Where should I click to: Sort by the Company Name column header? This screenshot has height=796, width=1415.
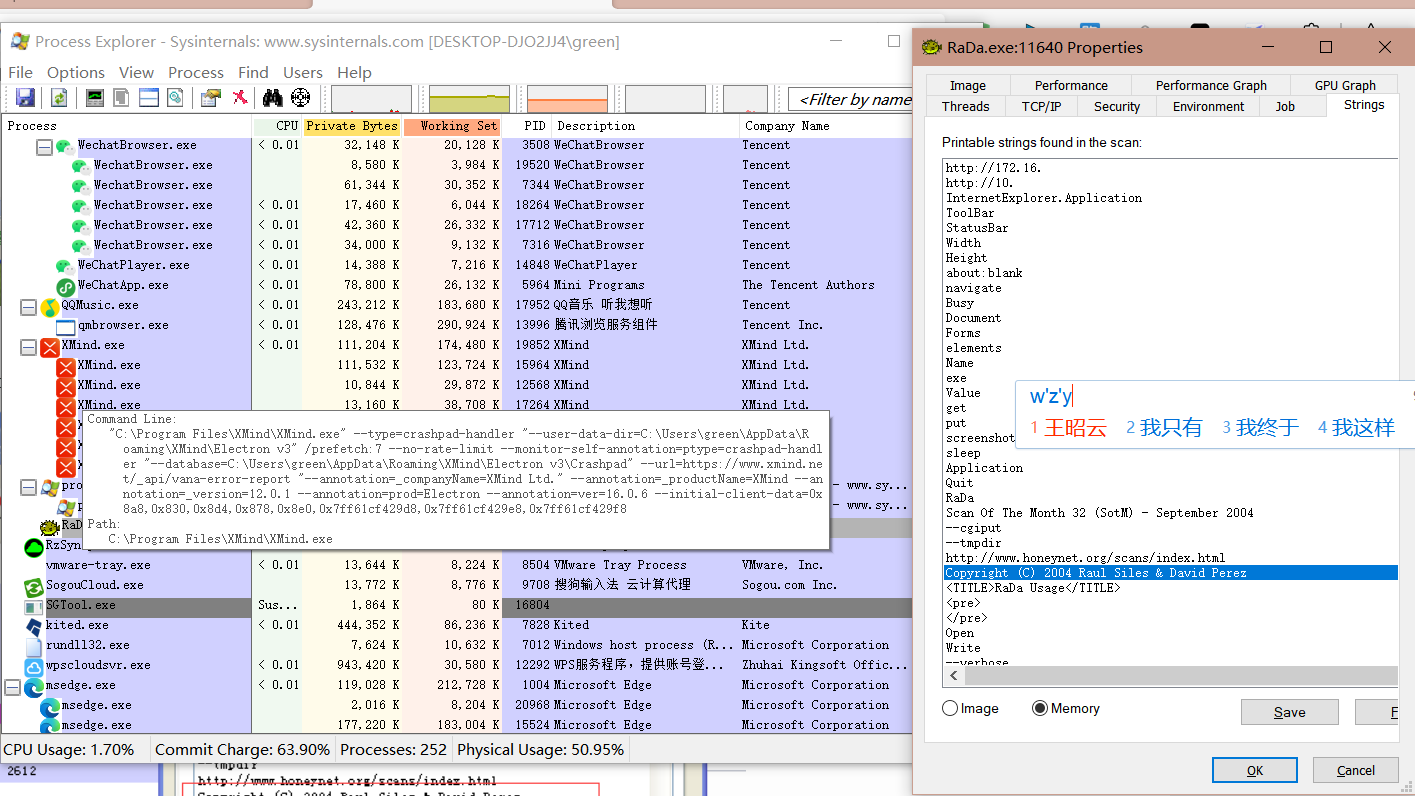click(827, 126)
